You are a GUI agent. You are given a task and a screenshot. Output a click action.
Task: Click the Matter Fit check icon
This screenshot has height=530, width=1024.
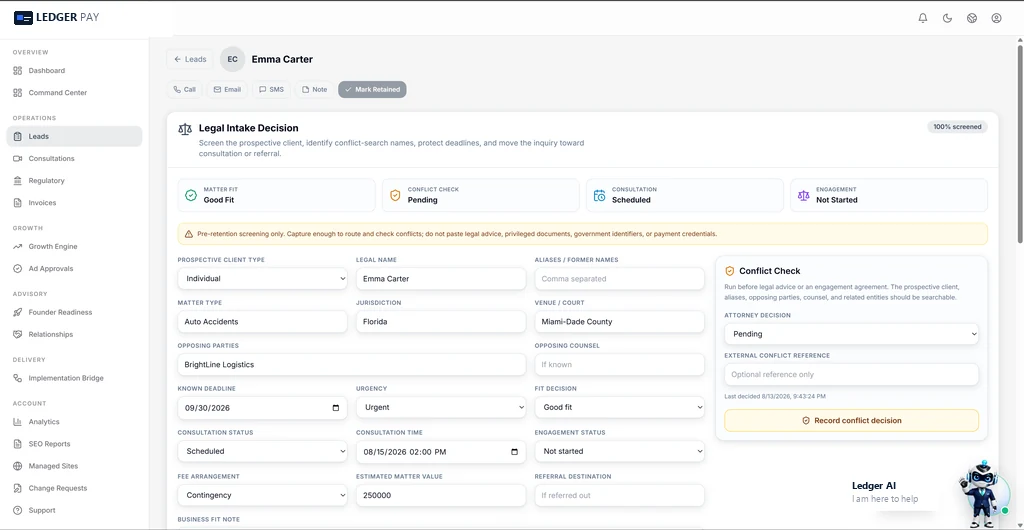point(191,195)
